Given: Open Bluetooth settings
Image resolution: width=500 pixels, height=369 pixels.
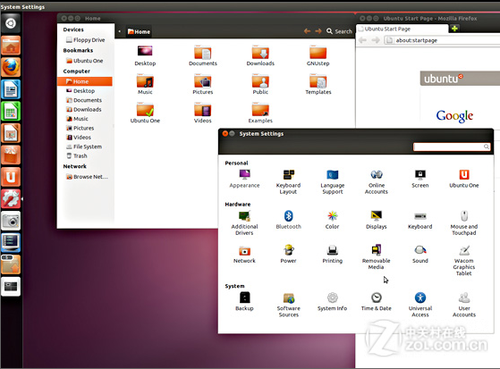Looking at the screenshot, I should pos(288,220).
